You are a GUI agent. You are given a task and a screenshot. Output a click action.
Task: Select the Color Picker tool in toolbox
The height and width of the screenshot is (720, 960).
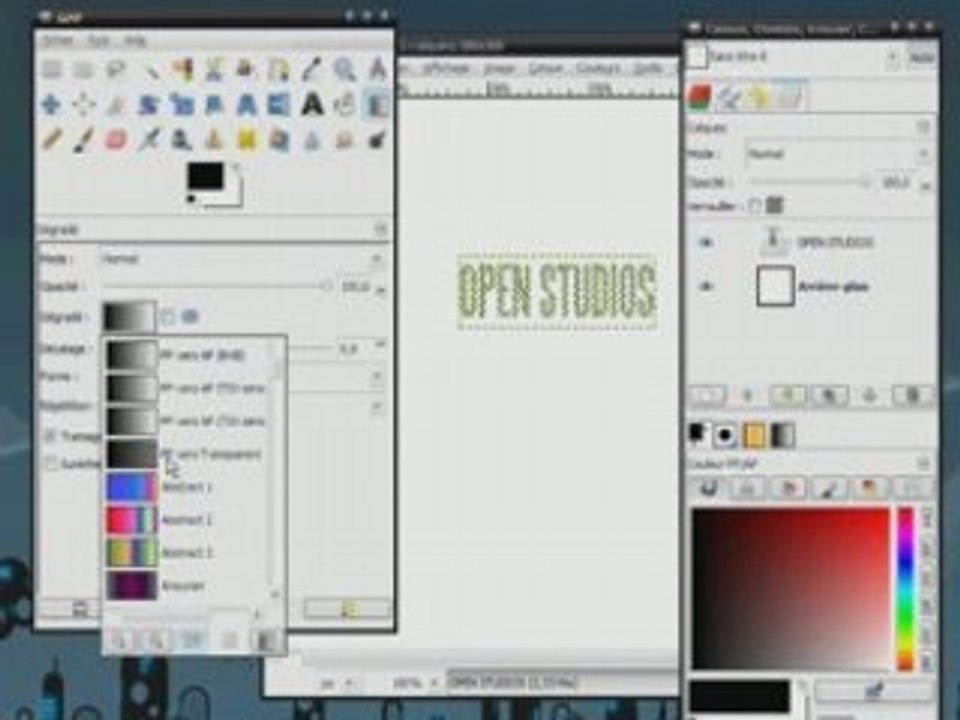pyautogui.click(x=312, y=69)
